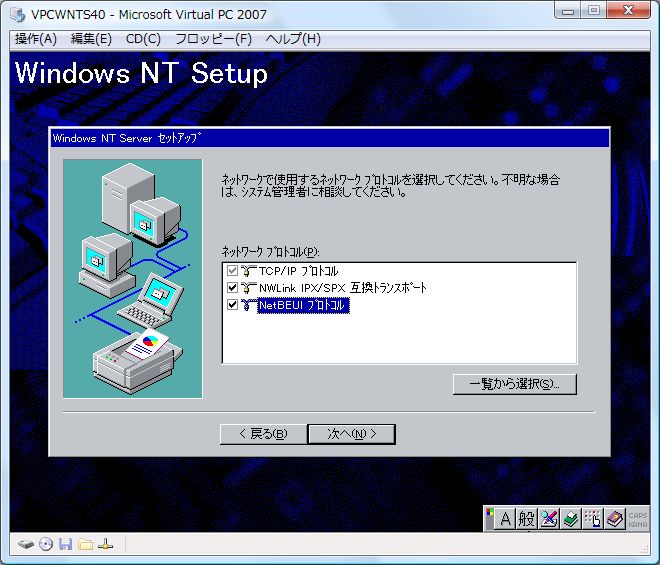Open the CD(C) menu

pyautogui.click(x=143, y=39)
